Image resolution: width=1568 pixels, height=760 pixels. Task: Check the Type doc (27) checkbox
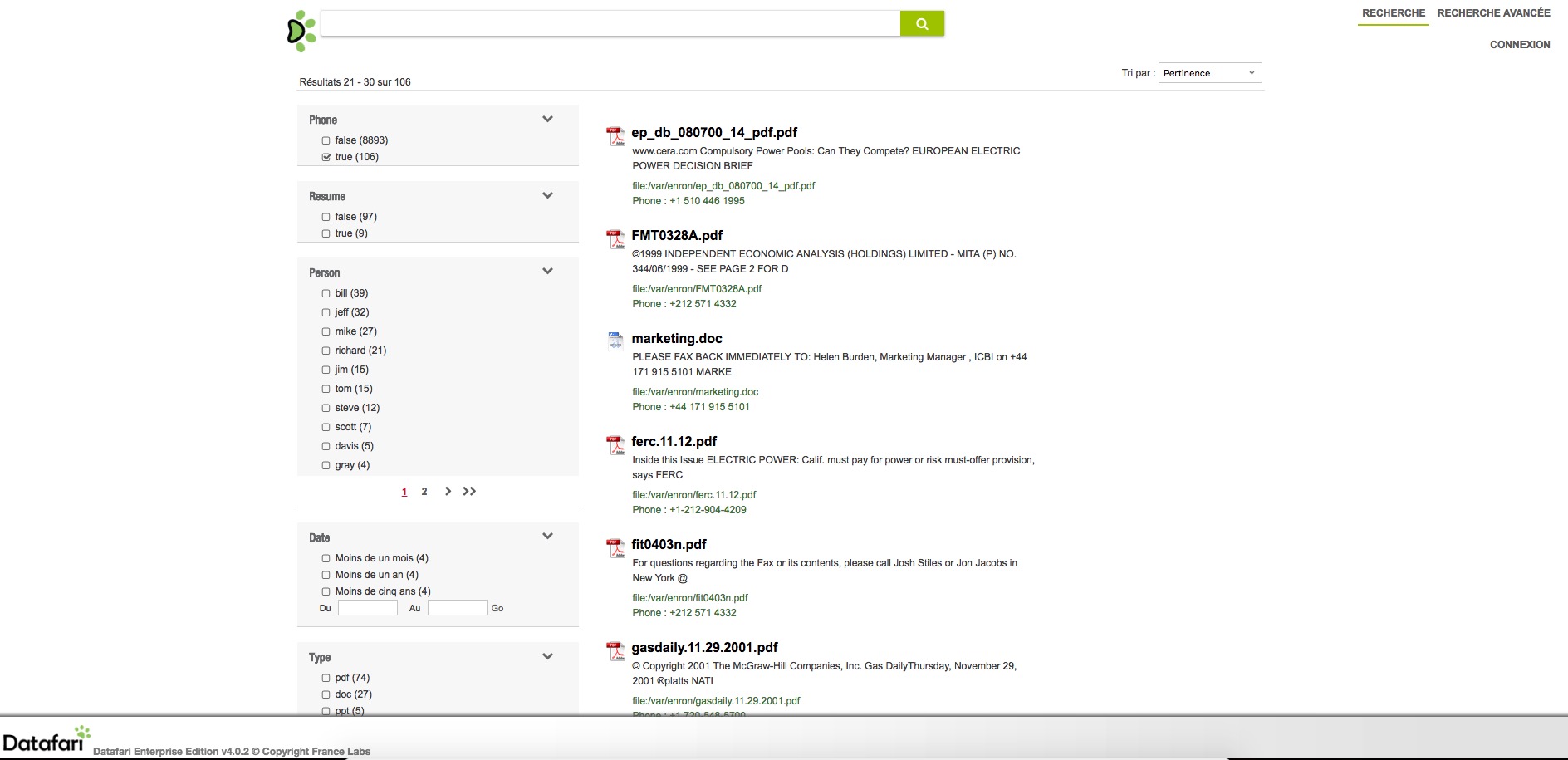click(326, 695)
